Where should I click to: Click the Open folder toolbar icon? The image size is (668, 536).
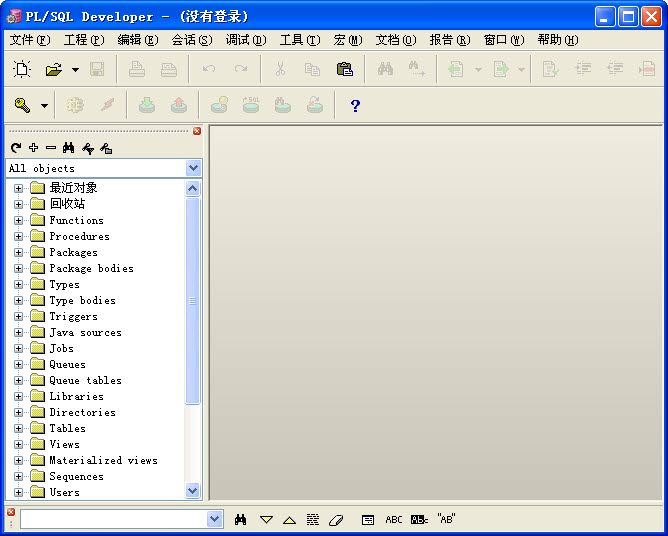click(53, 69)
